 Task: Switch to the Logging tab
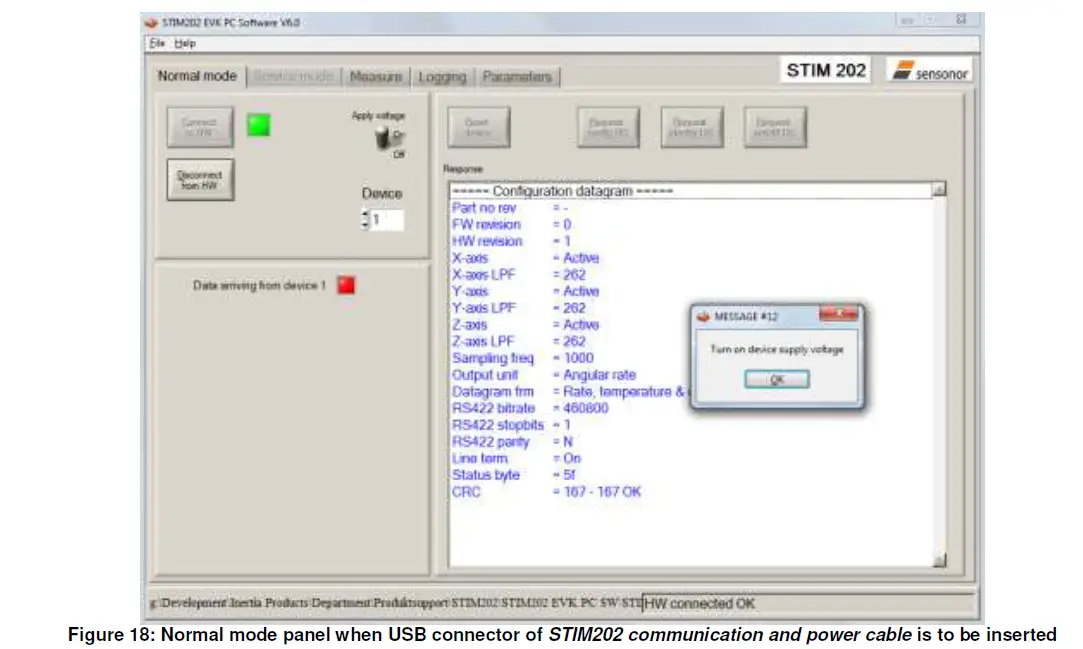click(441, 76)
